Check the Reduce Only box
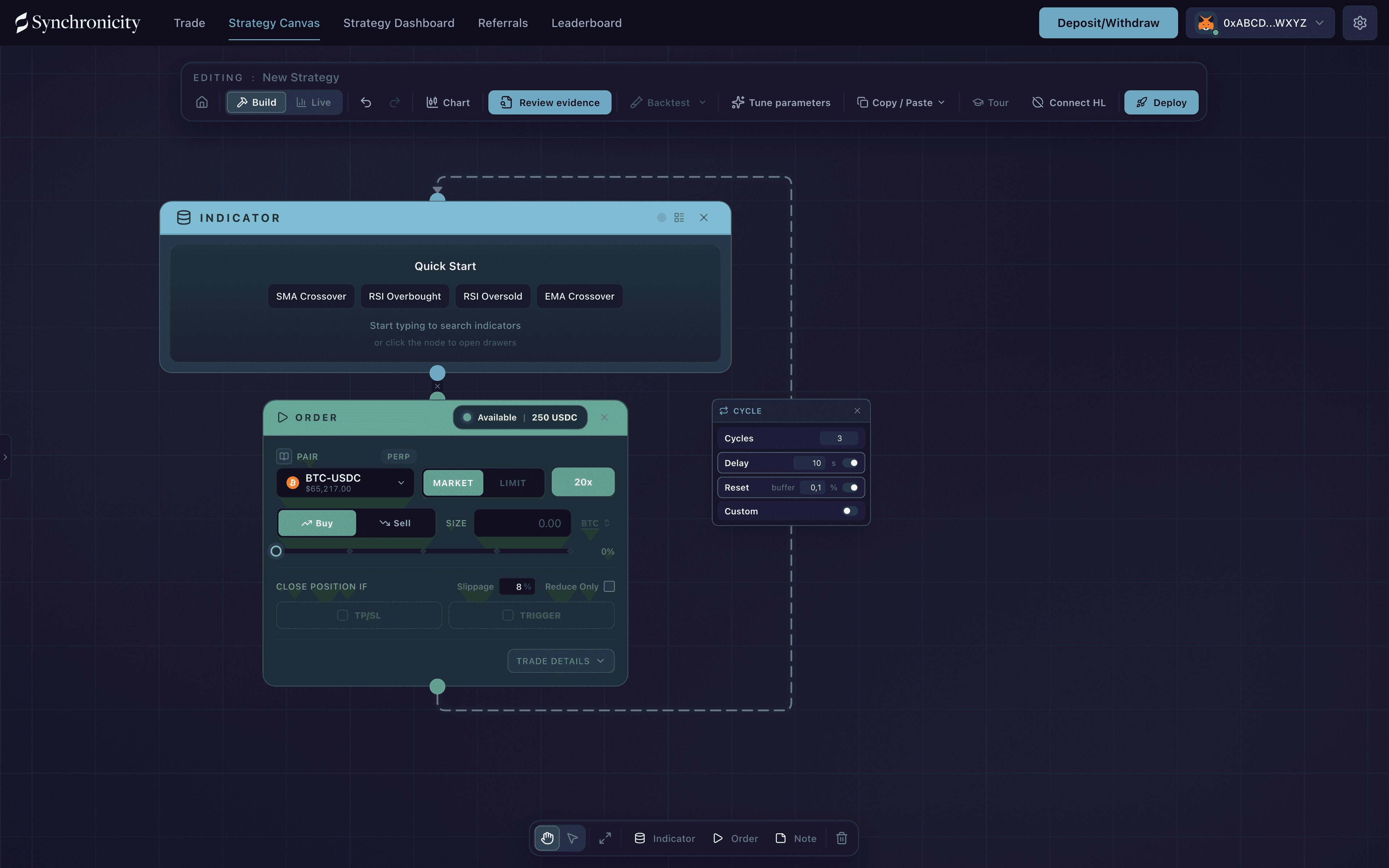This screenshot has height=868, width=1389. point(609,586)
